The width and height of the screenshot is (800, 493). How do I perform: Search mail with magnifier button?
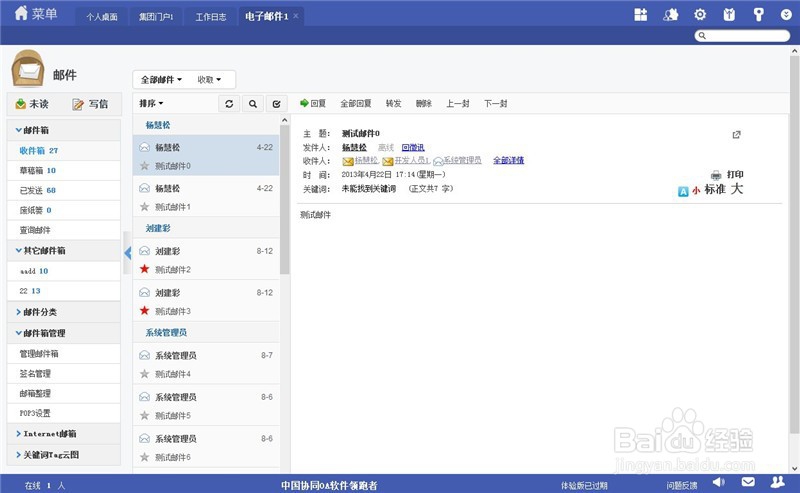pos(253,104)
